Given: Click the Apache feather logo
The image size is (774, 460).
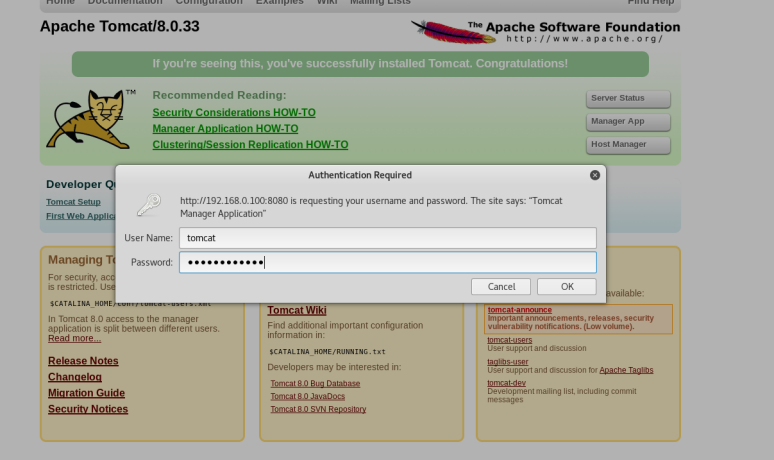Looking at the screenshot, I should (454, 32).
